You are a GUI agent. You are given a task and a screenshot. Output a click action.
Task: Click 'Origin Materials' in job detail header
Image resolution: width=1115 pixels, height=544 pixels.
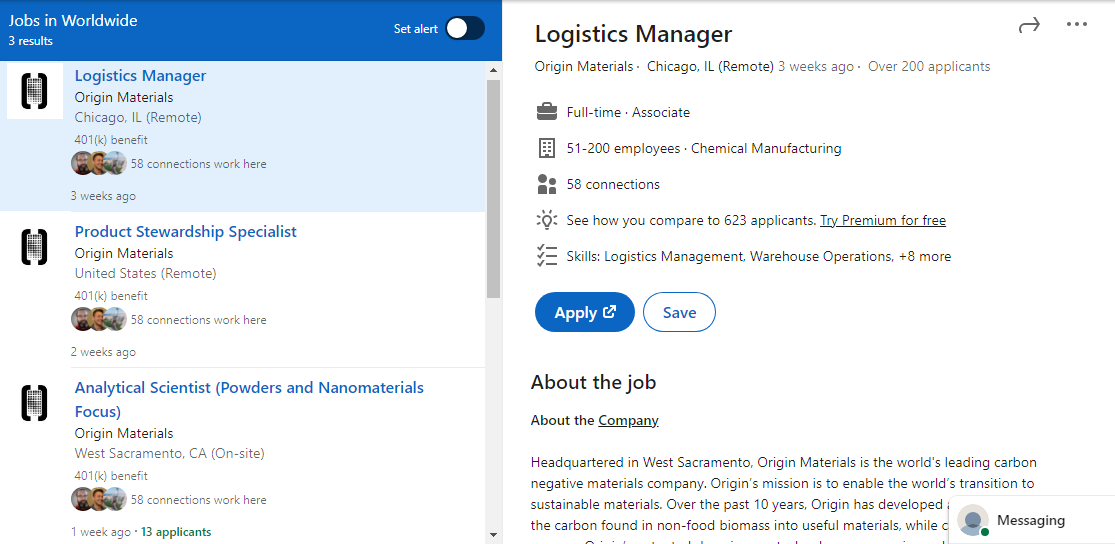(x=584, y=66)
